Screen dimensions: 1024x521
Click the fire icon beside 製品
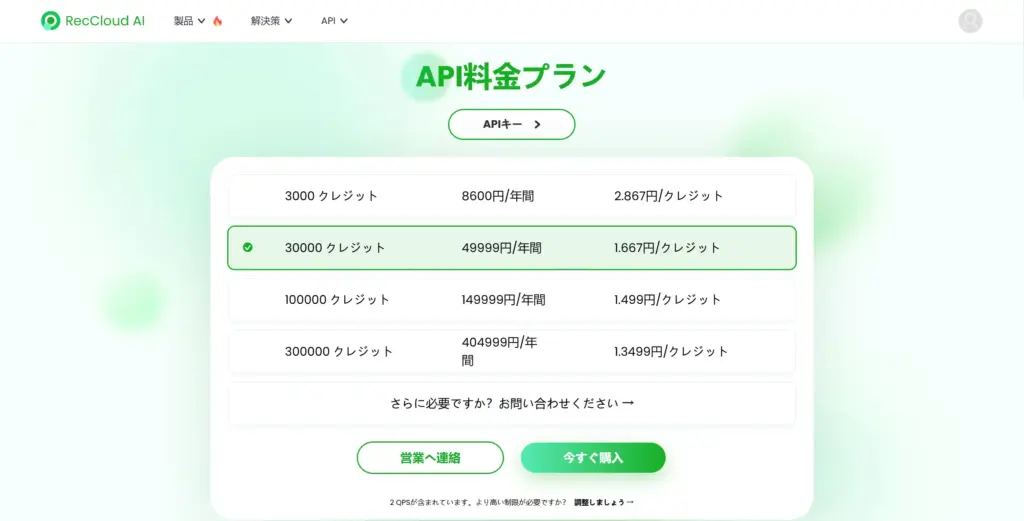coord(217,21)
